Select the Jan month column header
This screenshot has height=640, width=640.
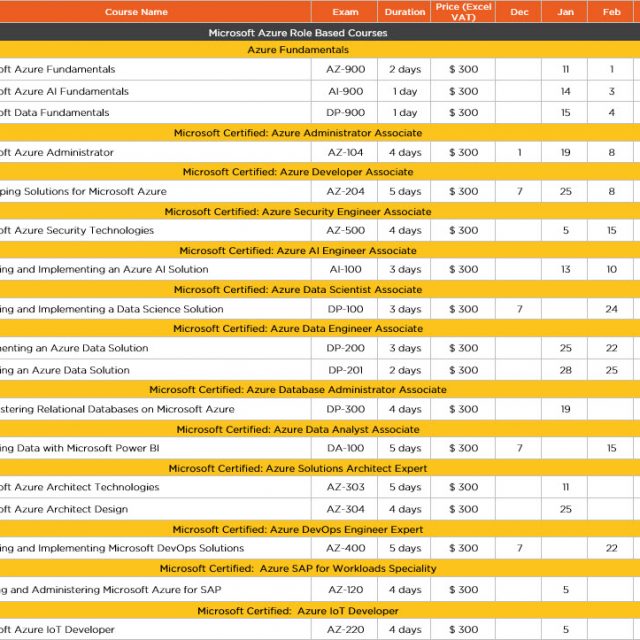(x=565, y=13)
